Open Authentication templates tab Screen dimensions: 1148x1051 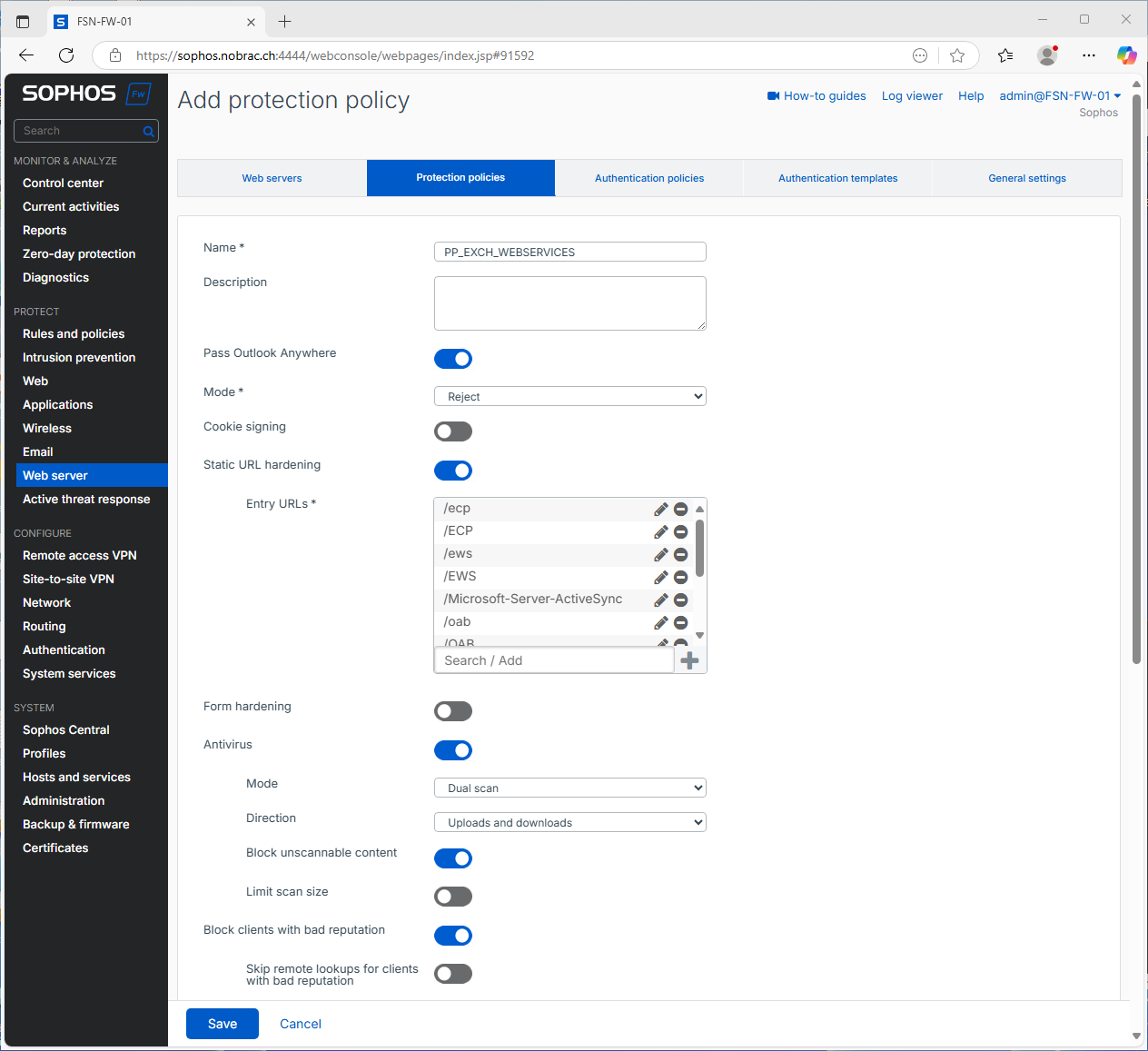point(837,178)
